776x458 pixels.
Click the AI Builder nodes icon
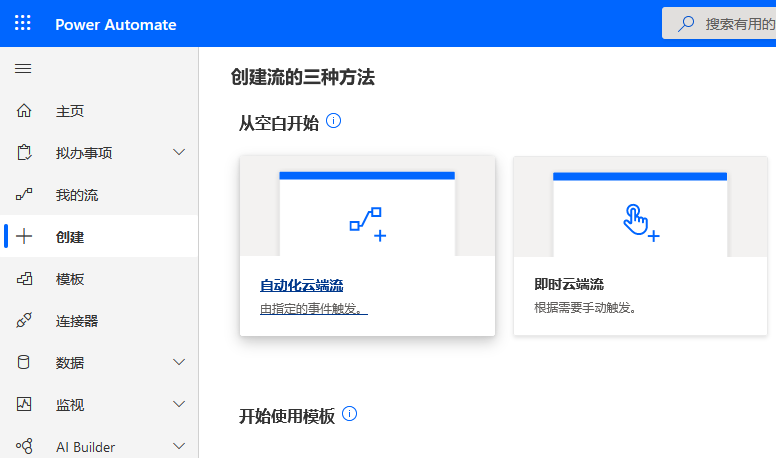tap(24, 446)
